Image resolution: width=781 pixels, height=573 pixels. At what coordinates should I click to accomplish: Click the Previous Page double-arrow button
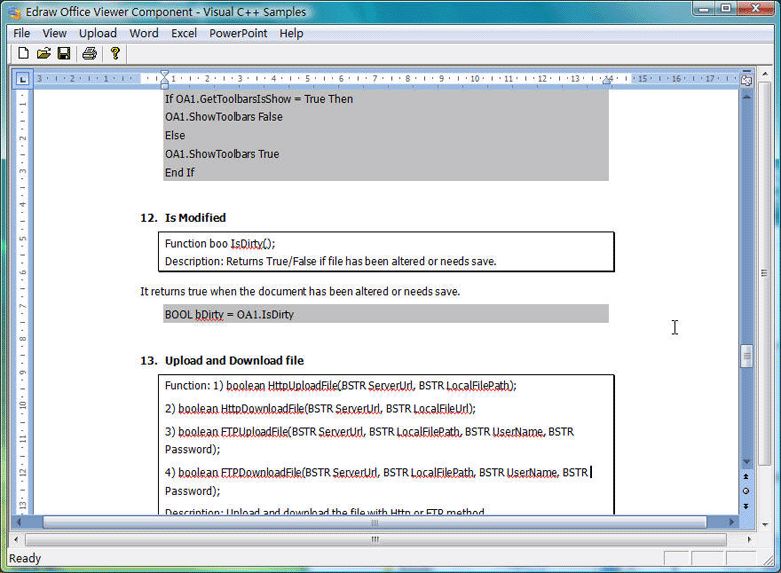pyautogui.click(x=746, y=477)
